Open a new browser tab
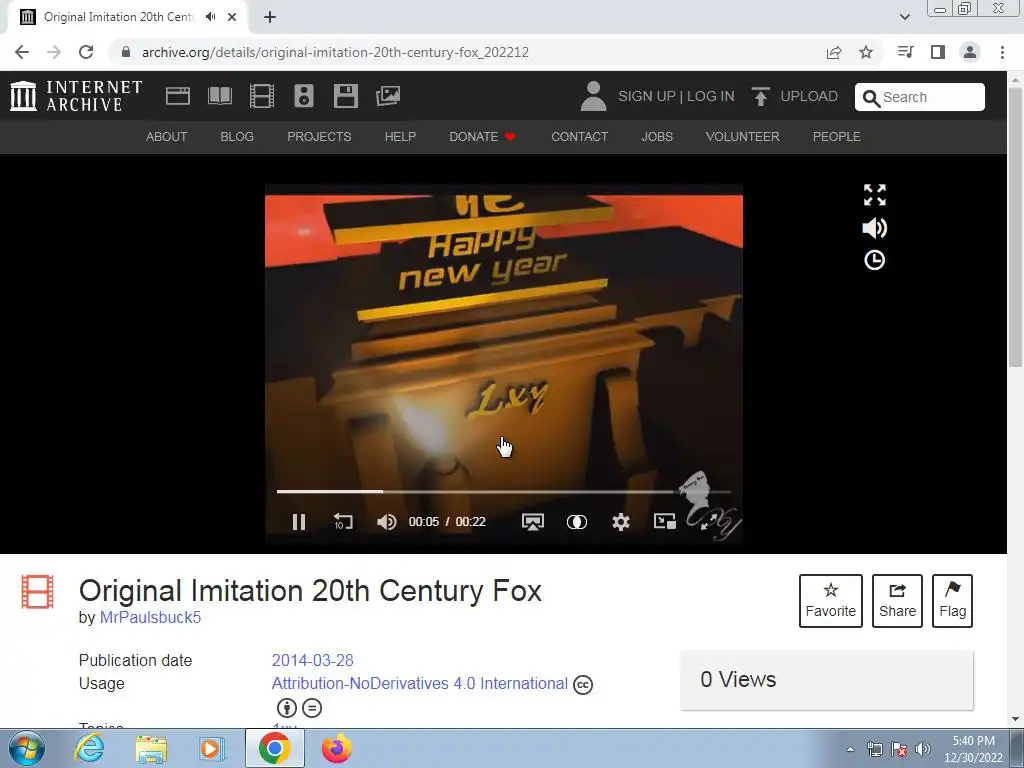 [x=270, y=17]
